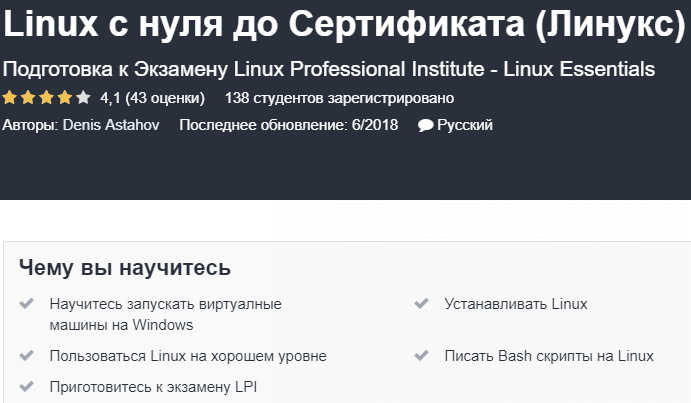The image size is (691, 403).
Task: Click the speech bubble language icon
Action: point(425,126)
